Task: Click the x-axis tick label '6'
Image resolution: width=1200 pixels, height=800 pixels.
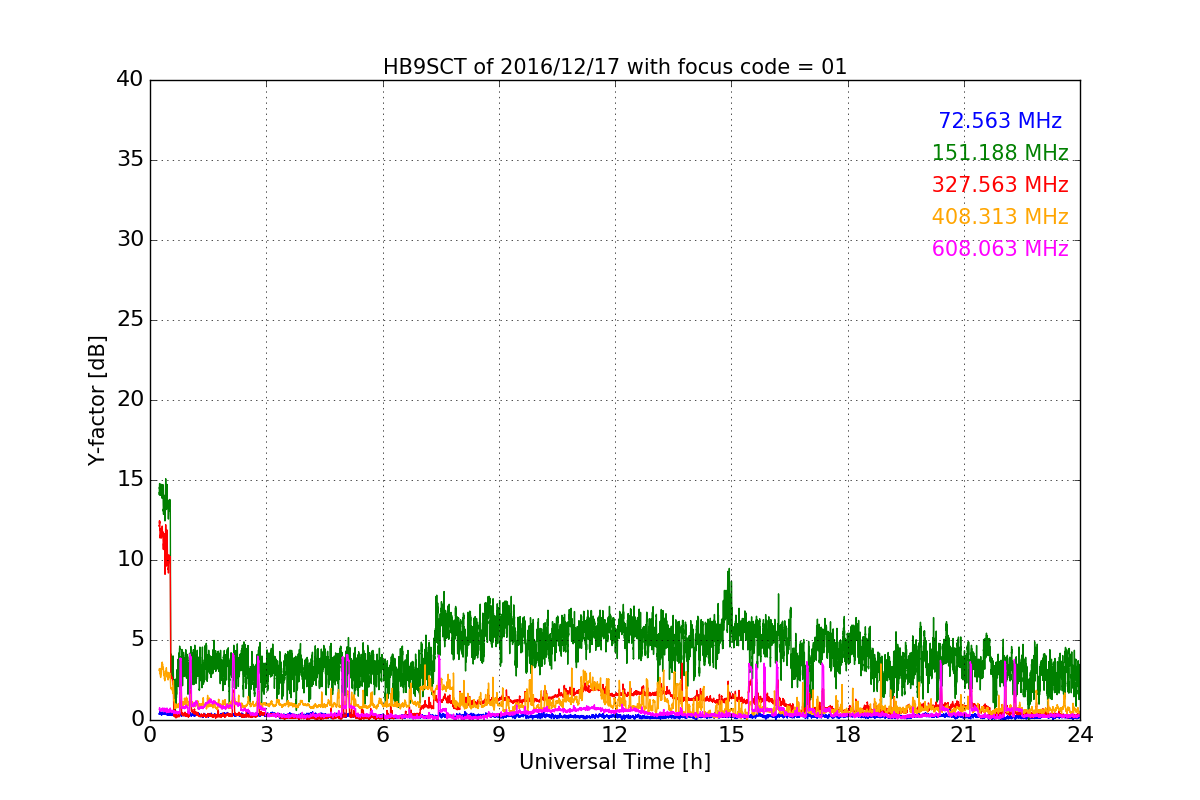Action: click(382, 734)
